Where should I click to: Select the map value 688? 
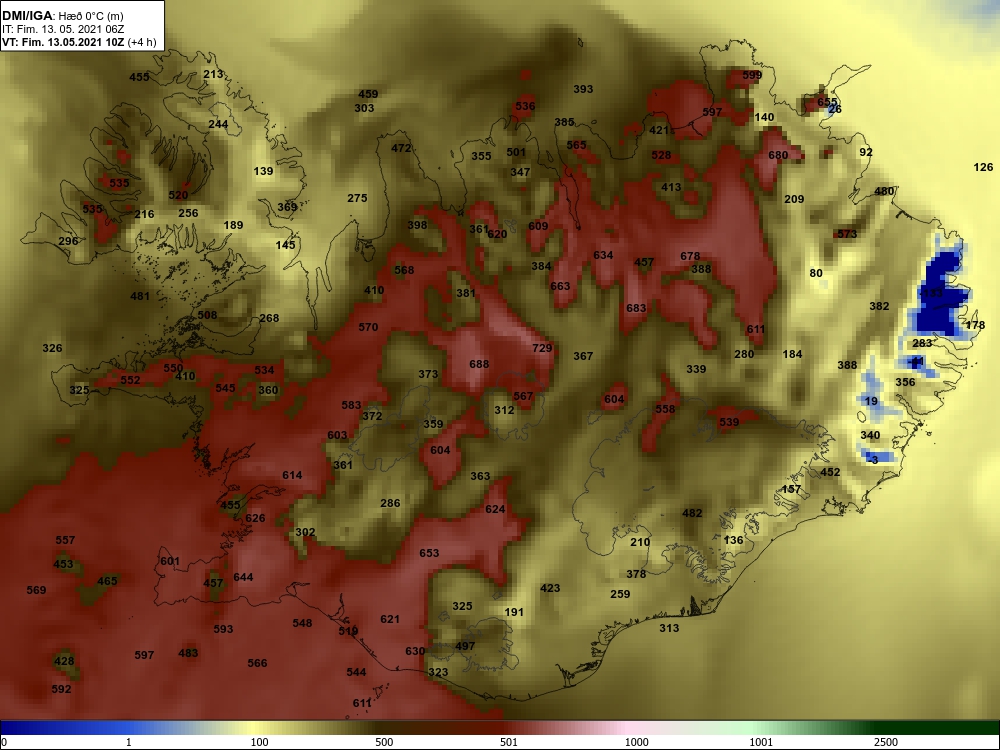point(479,364)
